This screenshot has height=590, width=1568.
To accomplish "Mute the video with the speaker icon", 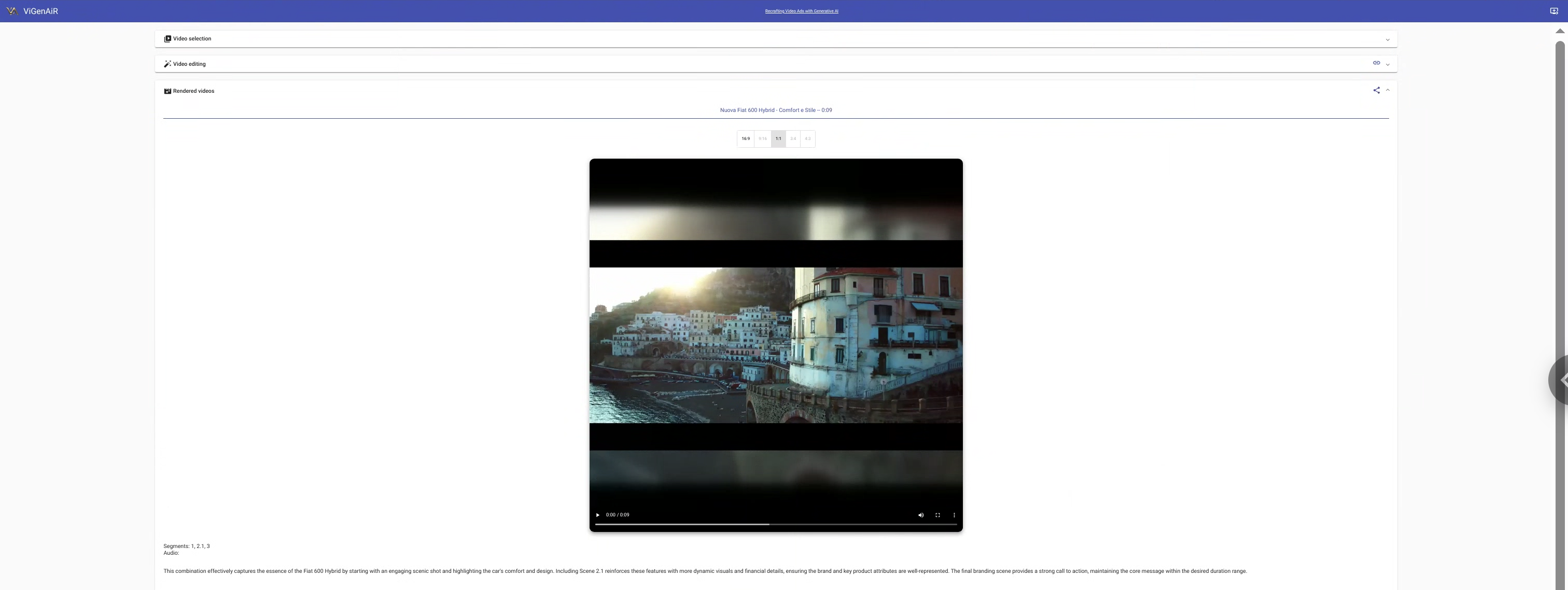I will click(920, 515).
